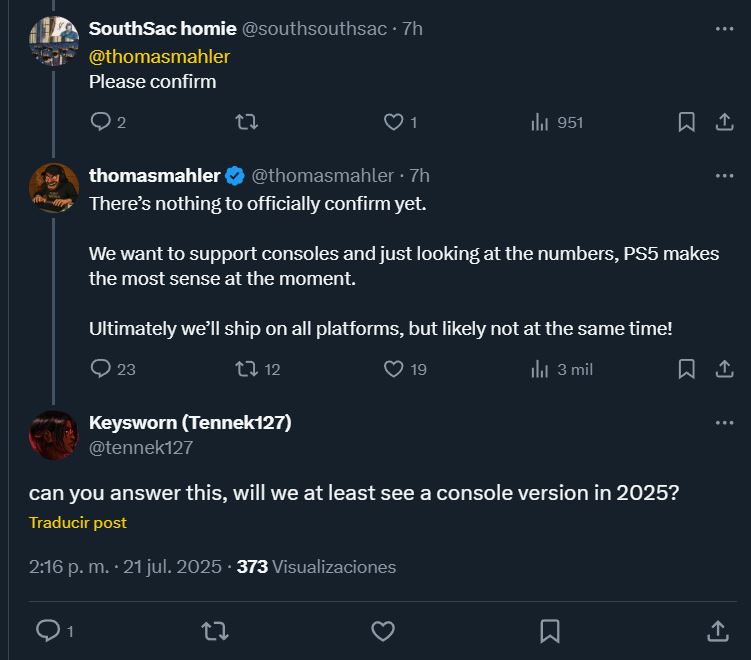Like Keysworn's main post
This screenshot has height=660, width=751.
pos(383,631)
